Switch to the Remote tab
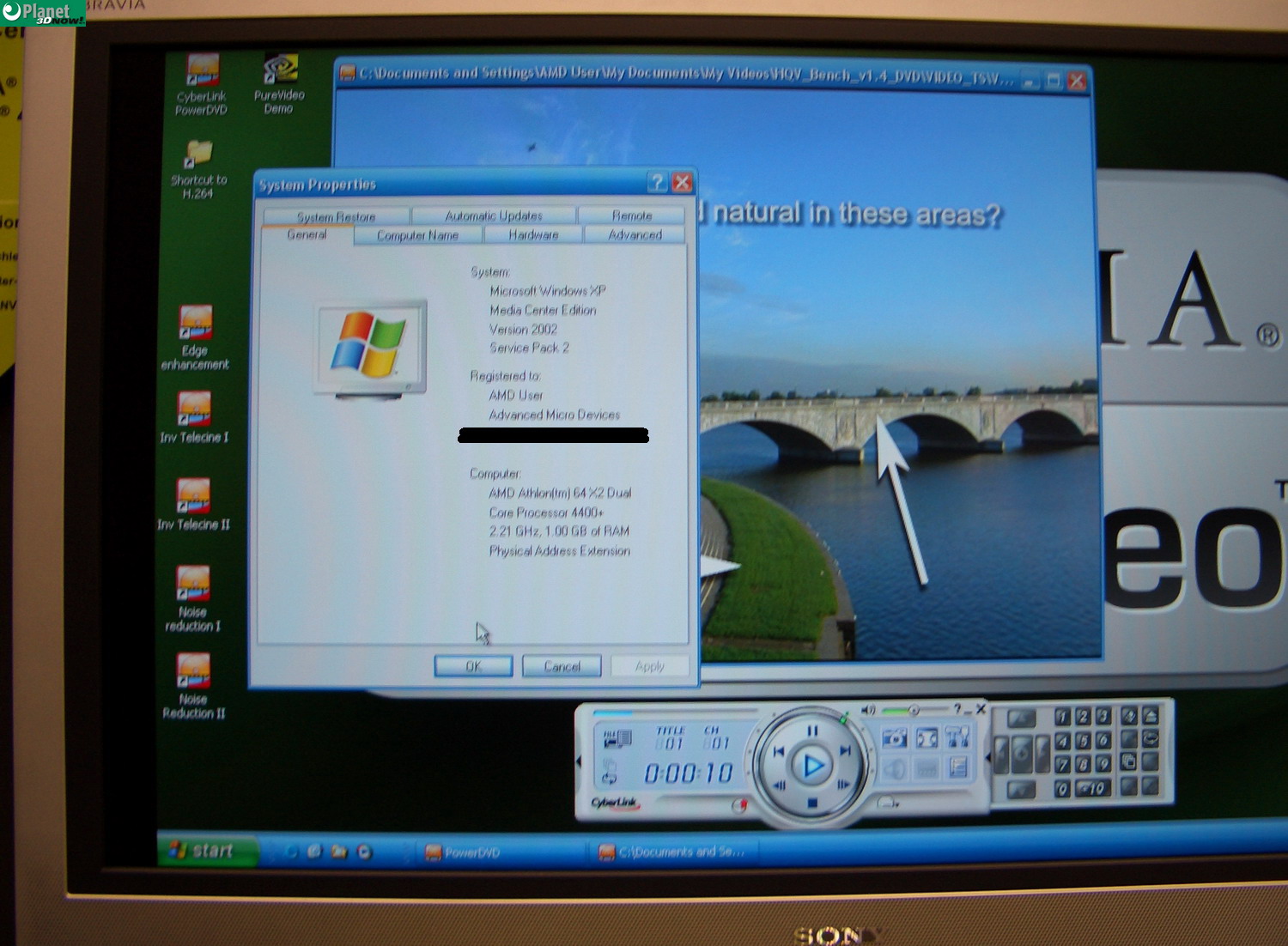Image resolution: width=1288 pixels, height=946 pixels. tap(632, 215)
